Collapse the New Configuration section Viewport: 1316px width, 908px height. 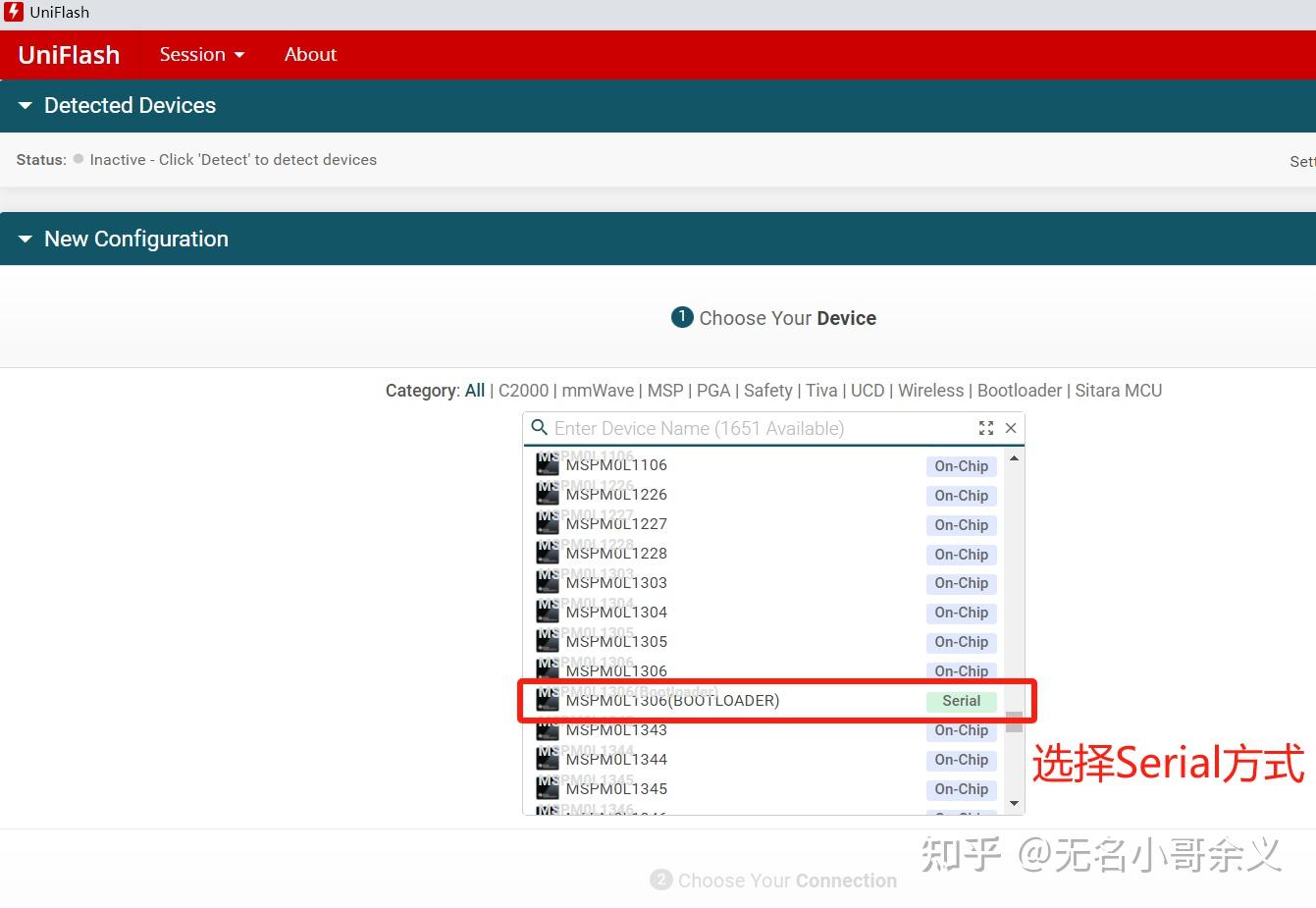(x=24, y=239)
